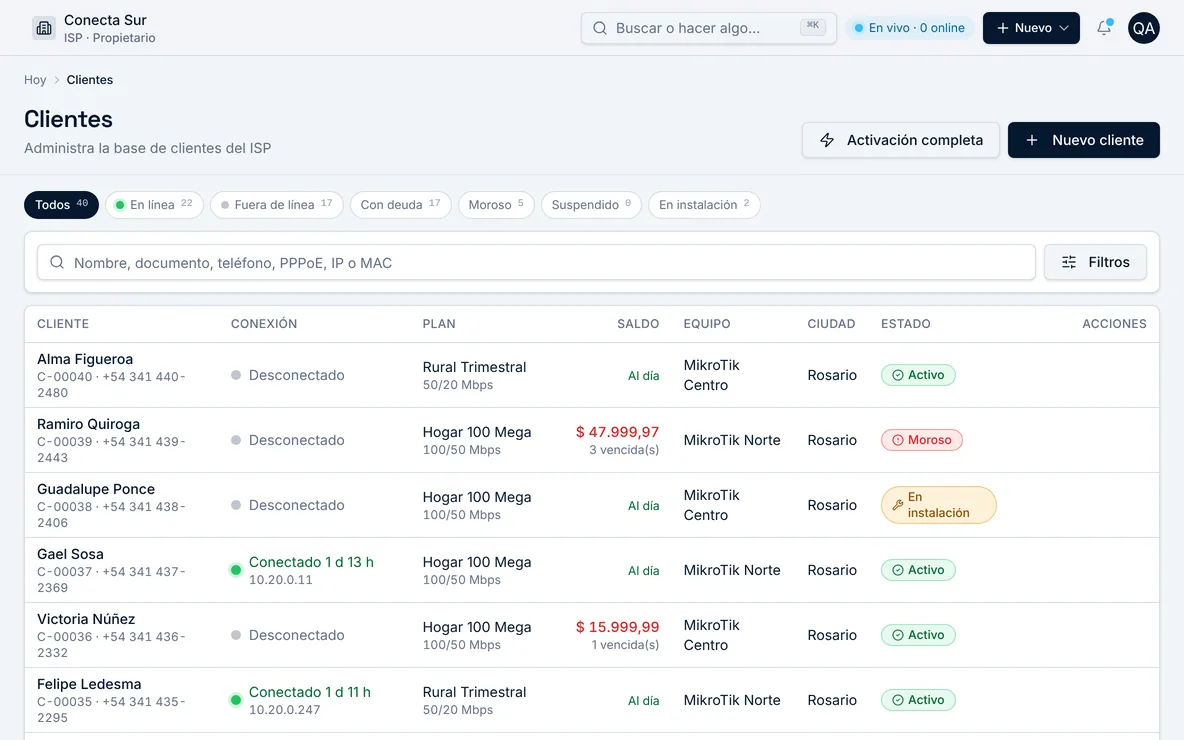Open the notifications bell
The width and height of the screenshot is (1184, 740).
[x=1104, y=28]
